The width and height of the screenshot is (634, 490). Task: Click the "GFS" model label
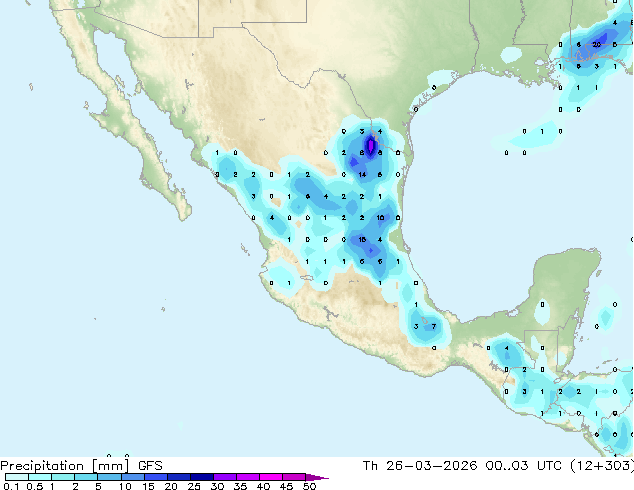[x=150, y=466]
